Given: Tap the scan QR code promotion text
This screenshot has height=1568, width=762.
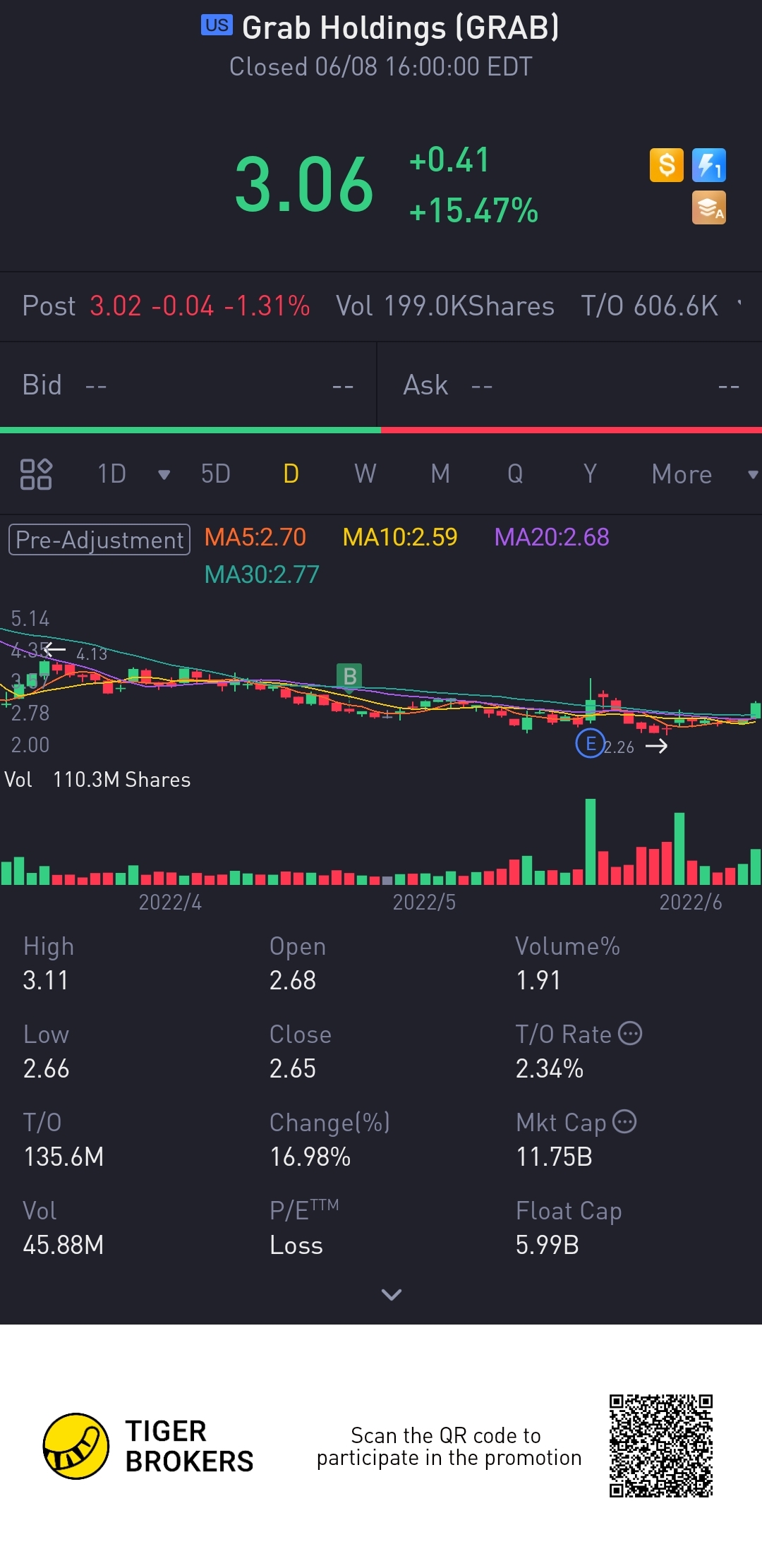Looking at the screenshot, I should (x=449, y=1447).
